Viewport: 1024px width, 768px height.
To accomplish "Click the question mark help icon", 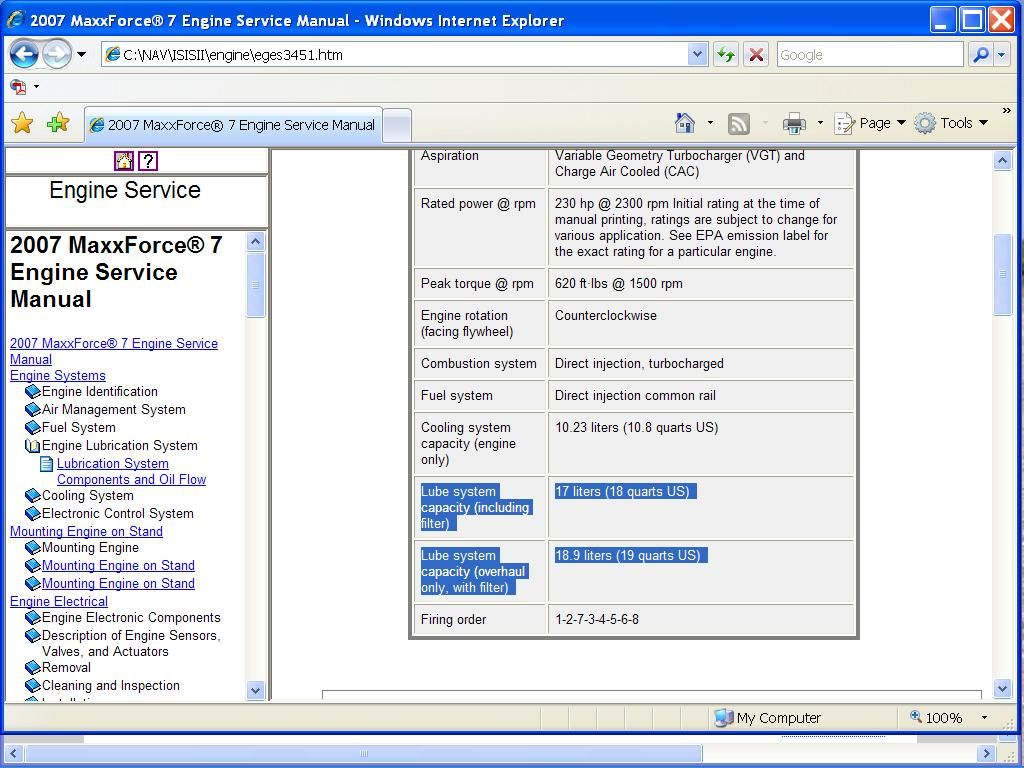I will pos(148,161).
